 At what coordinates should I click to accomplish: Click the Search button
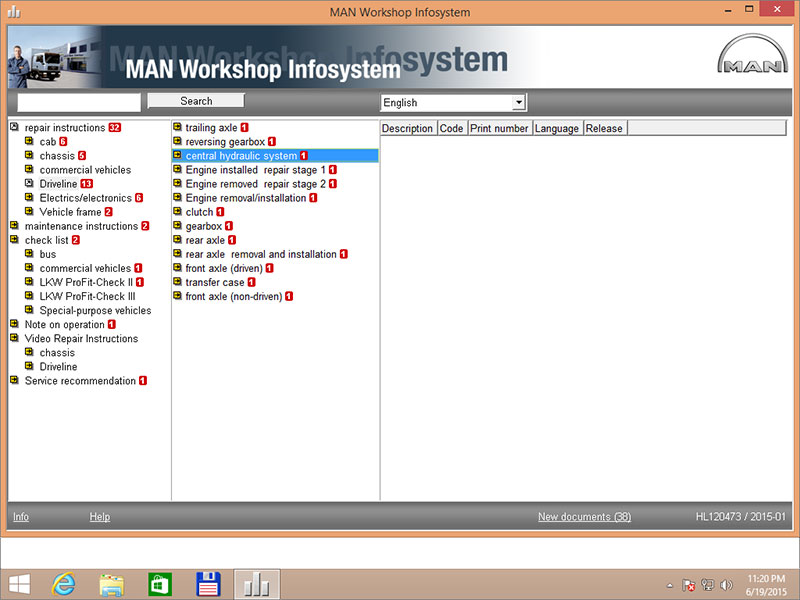pyautogui.click(x=196, y=101)
